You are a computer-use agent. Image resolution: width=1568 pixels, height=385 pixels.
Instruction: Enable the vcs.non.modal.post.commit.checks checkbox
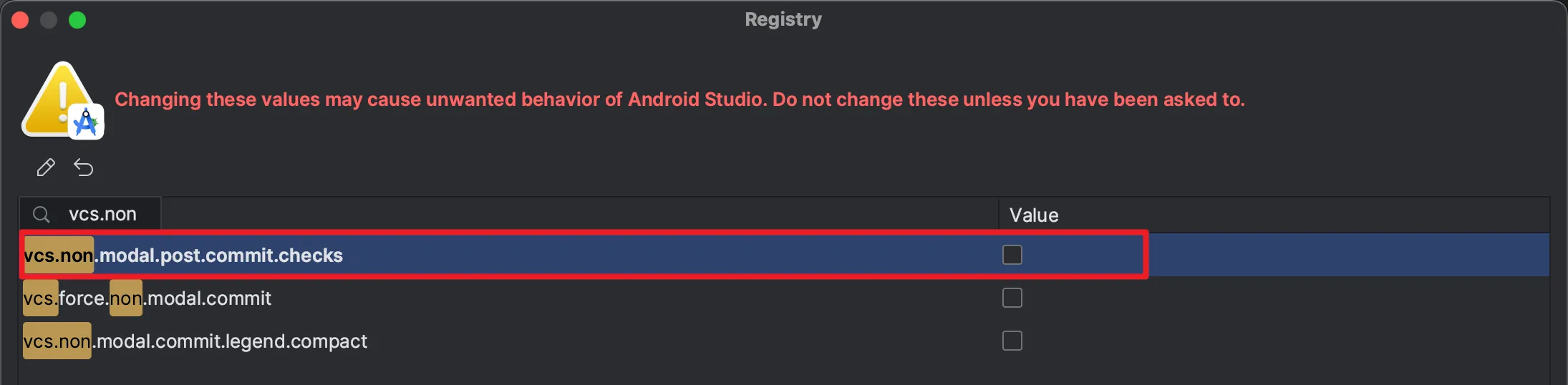pos(1012,255)
